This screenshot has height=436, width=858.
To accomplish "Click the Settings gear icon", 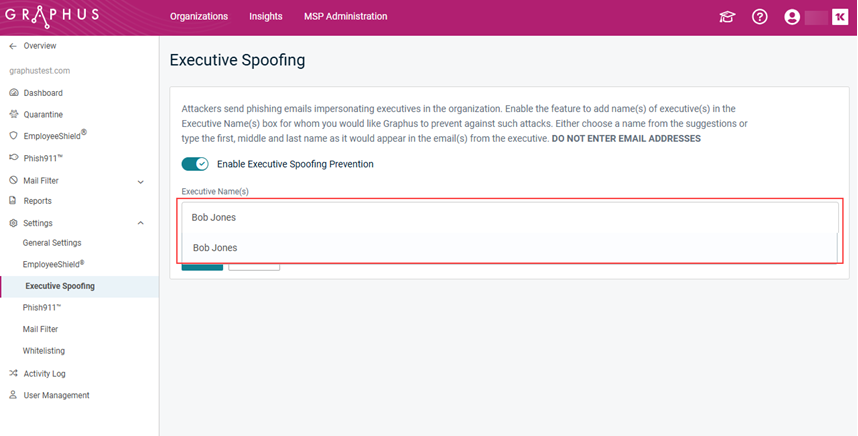I will pos(14,223).
